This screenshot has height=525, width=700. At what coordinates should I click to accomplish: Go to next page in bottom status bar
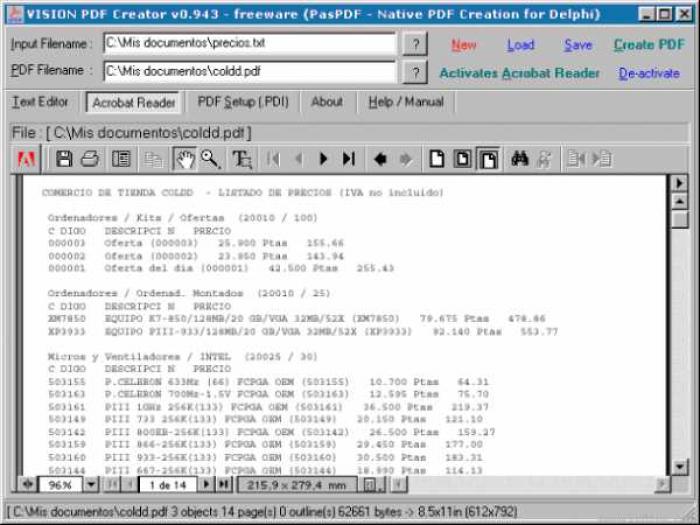pos(206,484)
